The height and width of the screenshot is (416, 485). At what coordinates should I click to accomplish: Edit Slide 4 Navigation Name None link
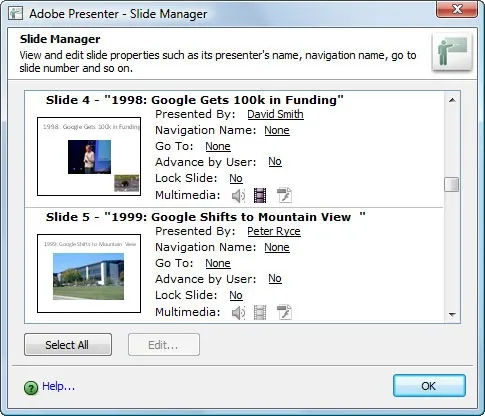(277, 130)
